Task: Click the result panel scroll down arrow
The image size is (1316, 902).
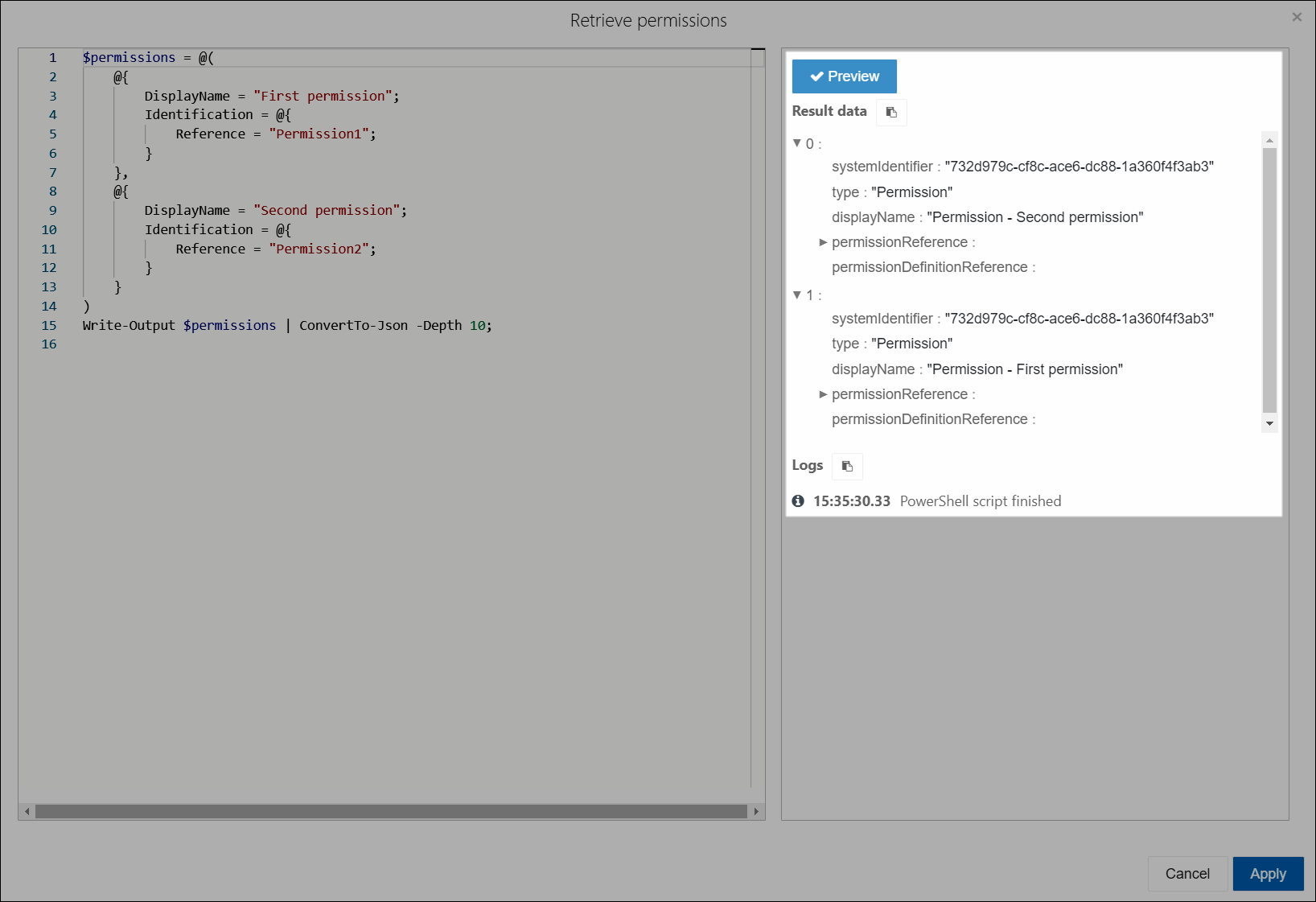Action: (1269, 424)
